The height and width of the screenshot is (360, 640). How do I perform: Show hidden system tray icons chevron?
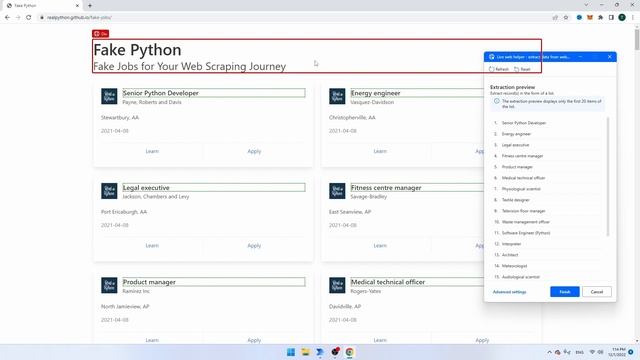(x=549, y=352)
